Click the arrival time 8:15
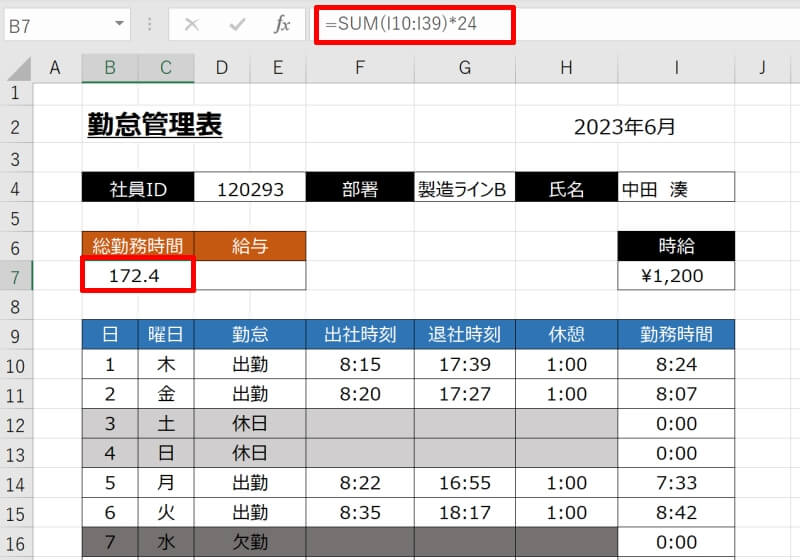This screenshot has width=800, height=560. point(360,364)
